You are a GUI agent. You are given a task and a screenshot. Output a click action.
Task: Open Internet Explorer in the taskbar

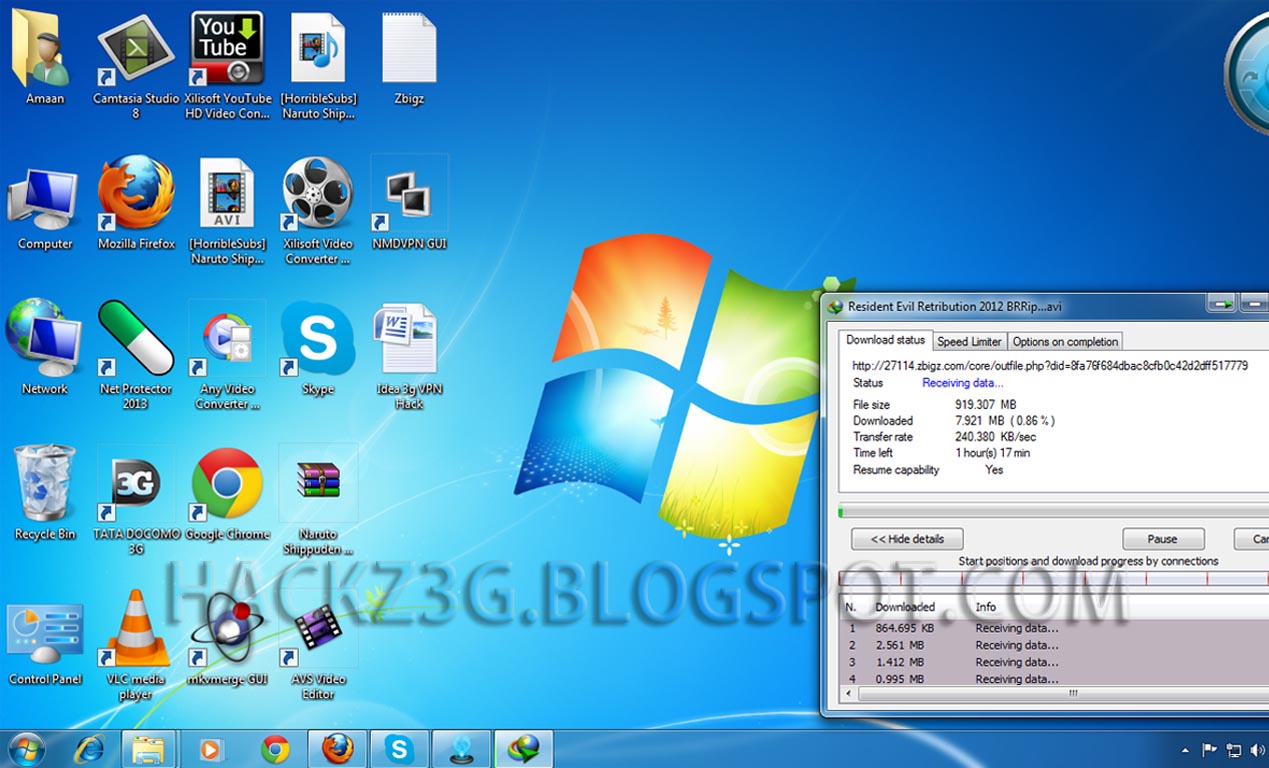click(91, 749)
